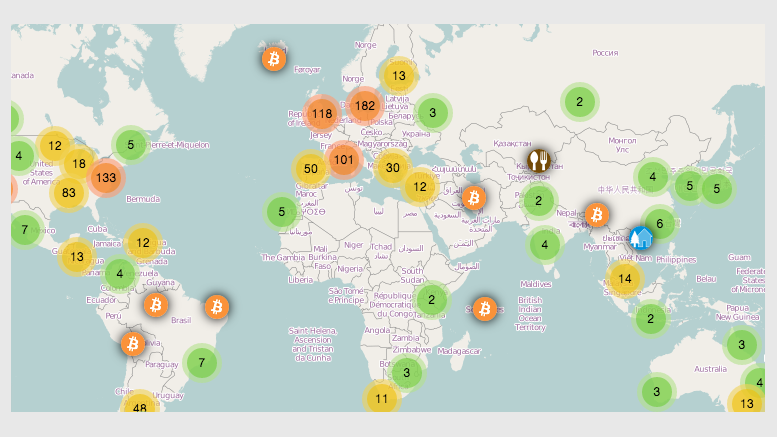
Task: Click the Bitcoin marker near Faroyar
Action: (274, 59)
